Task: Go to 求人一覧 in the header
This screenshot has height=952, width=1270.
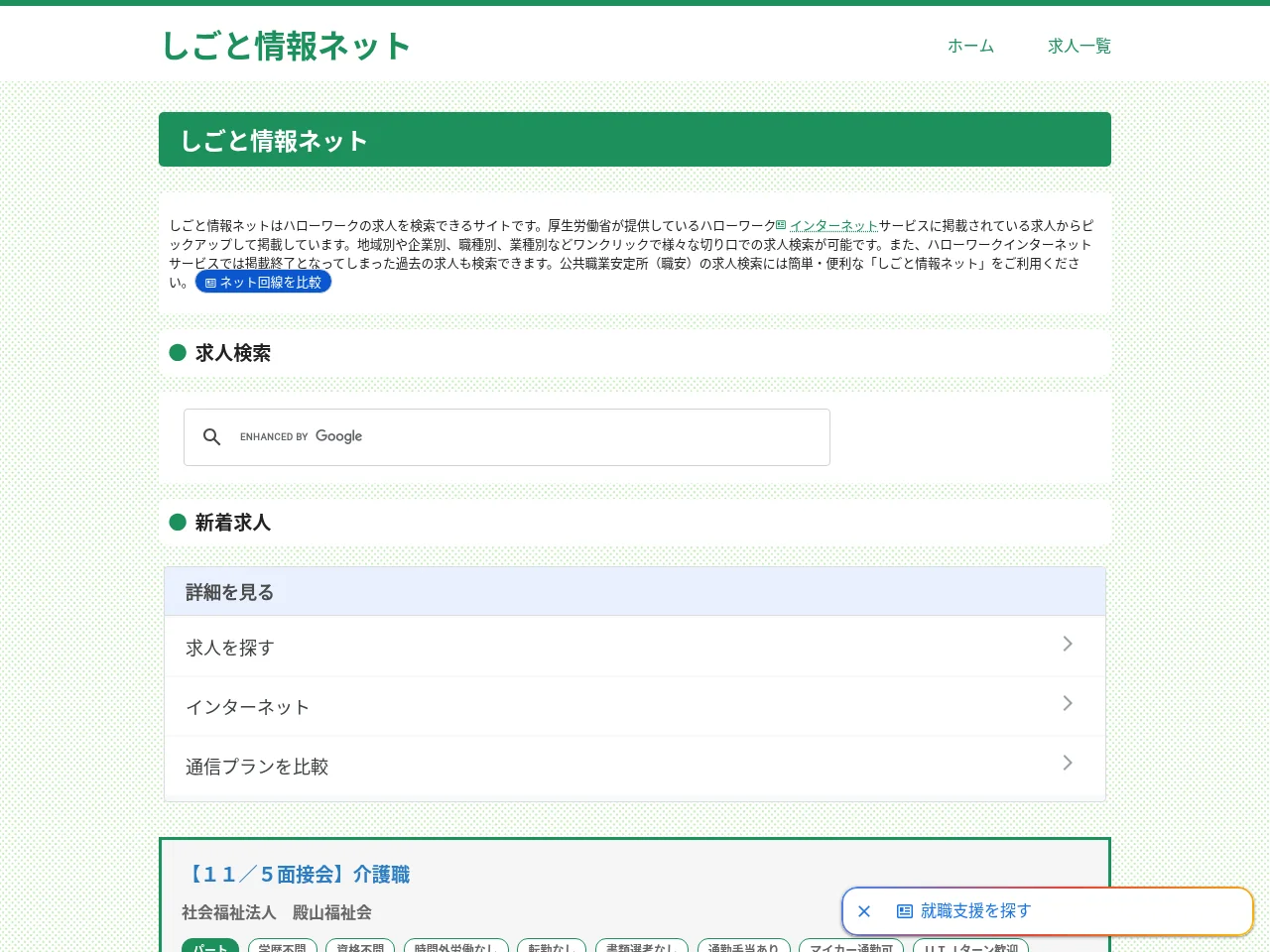Action: (1079, 46)
